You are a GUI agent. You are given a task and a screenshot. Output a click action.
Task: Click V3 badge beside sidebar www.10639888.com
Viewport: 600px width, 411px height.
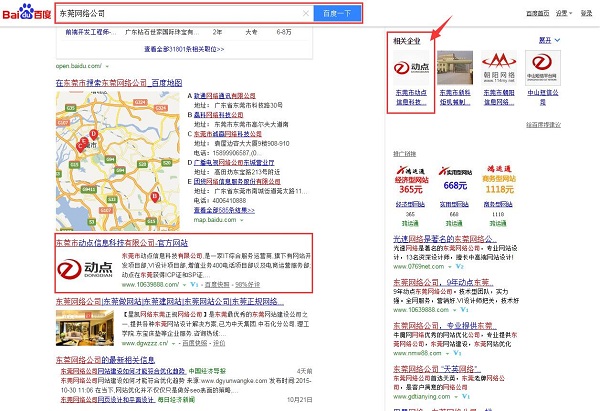pos(464,310)
